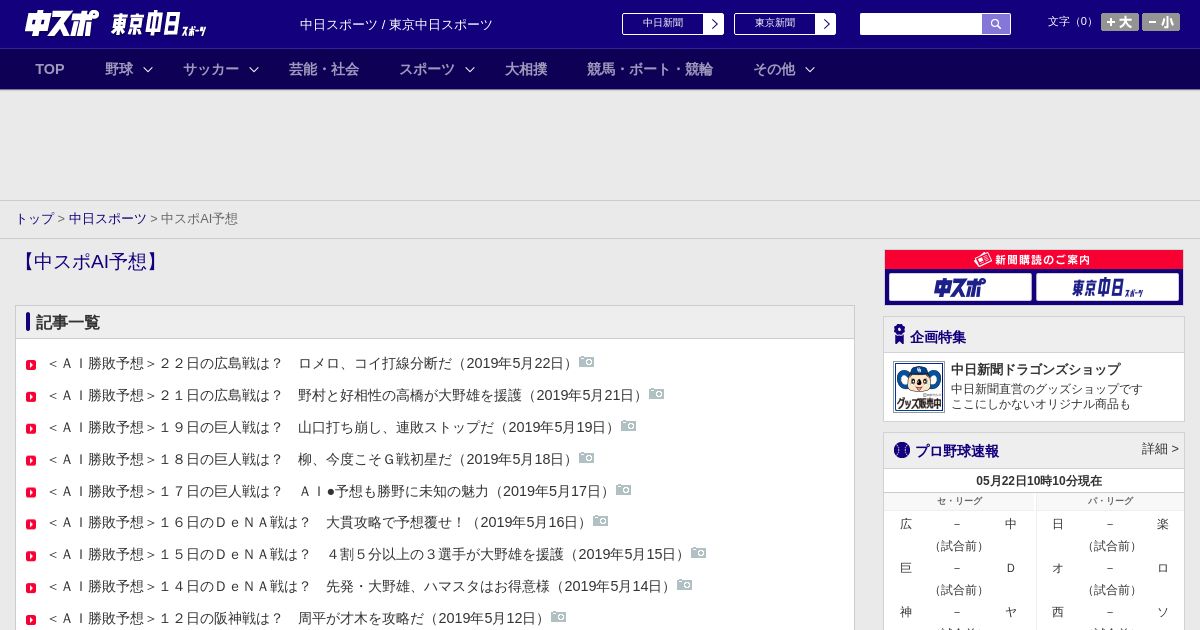Click camera icon beside １４日のＤｅＮＡ戦 article
The height and width of the screenshot is (630, 1200).
(685, 585)
